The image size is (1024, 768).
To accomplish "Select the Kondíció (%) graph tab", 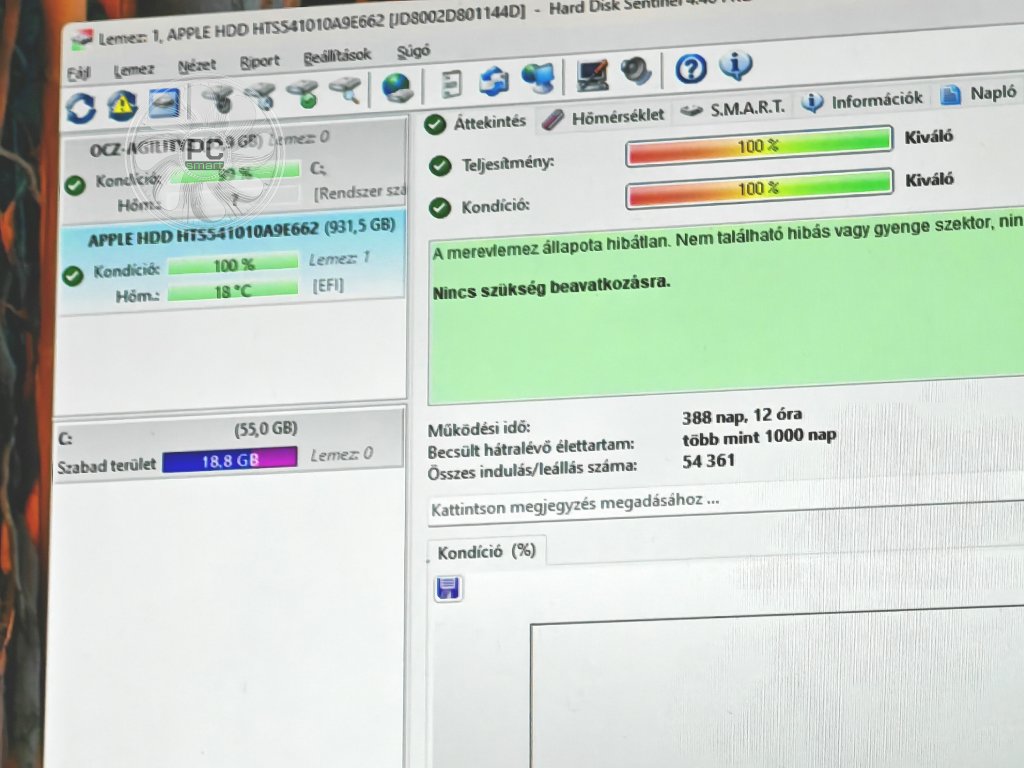I will 487,552.
